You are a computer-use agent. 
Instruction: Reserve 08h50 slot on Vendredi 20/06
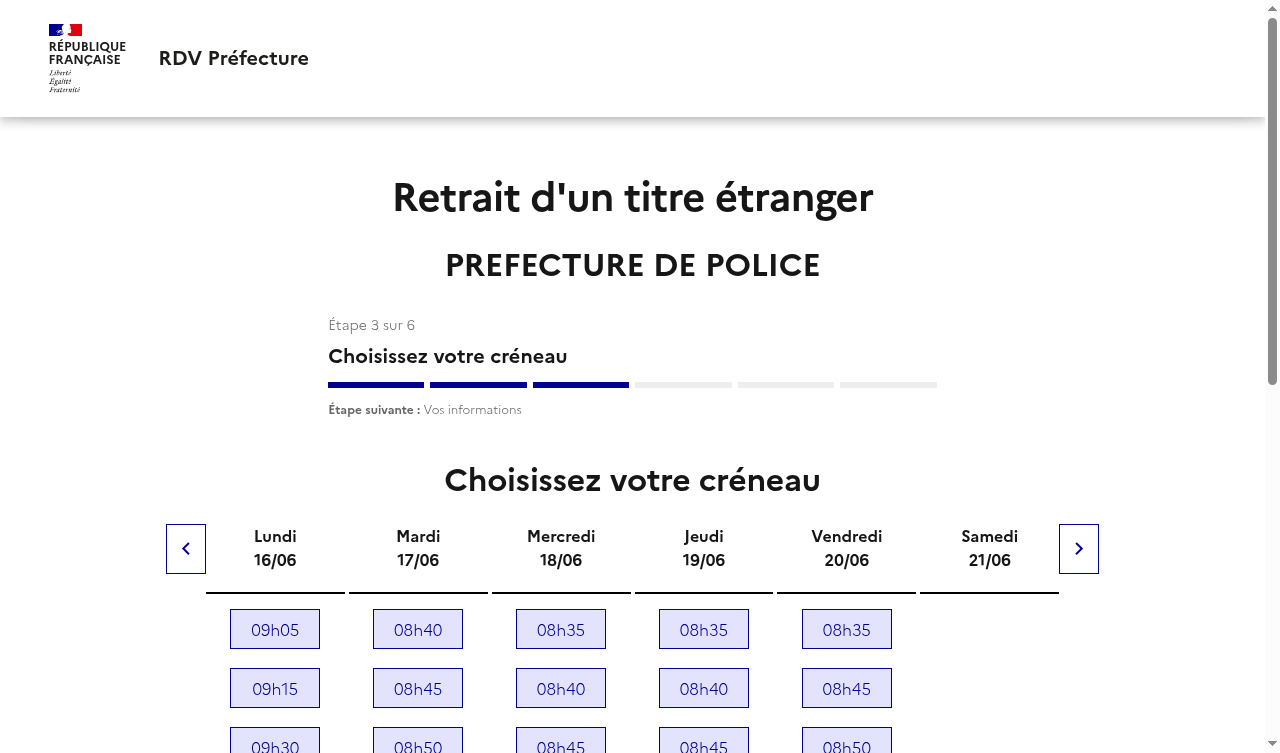pos(847,740)
